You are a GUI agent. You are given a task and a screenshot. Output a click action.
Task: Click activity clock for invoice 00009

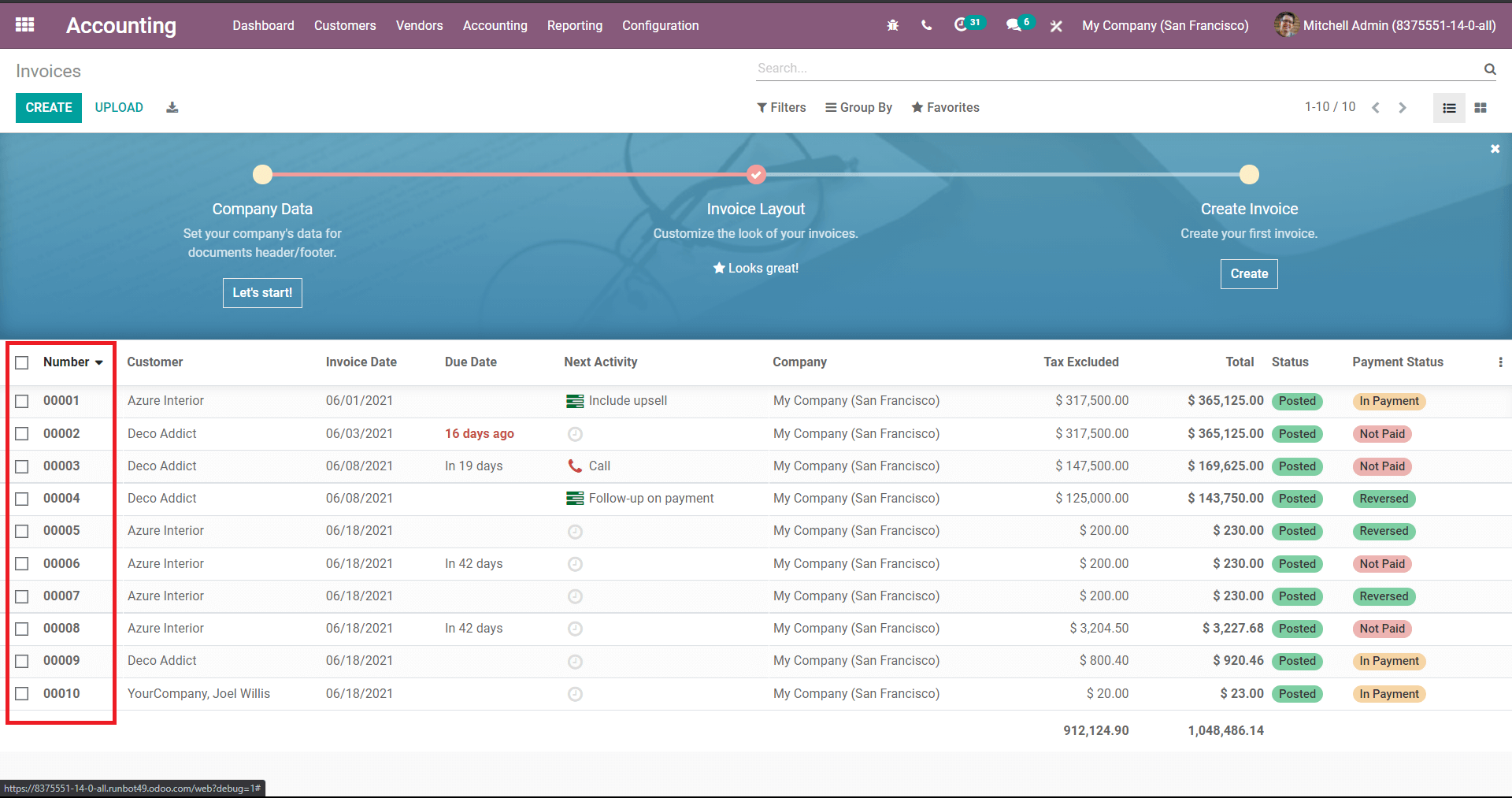(575, 662)
